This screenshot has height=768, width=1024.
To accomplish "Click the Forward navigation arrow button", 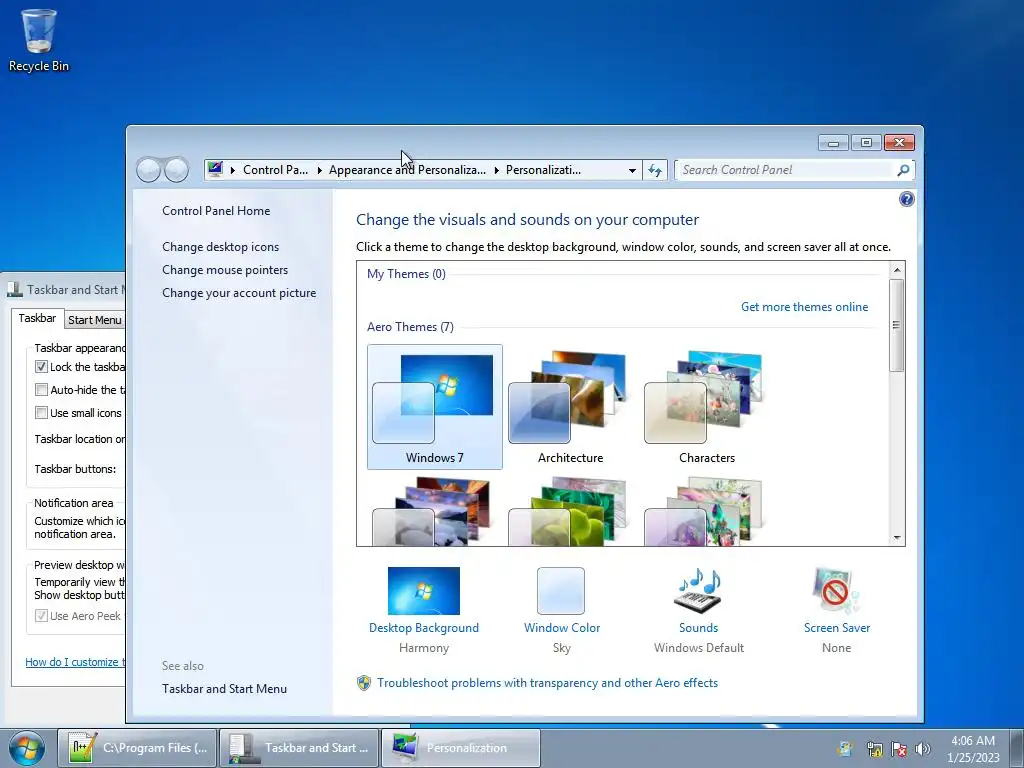I will (176, 170).
